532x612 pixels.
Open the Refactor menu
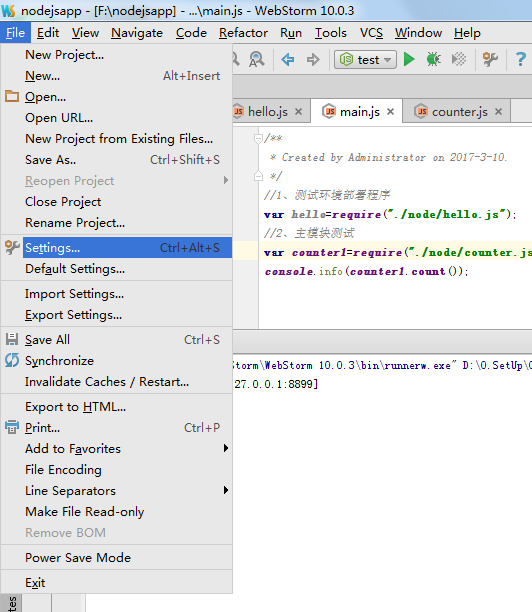[x=243, y=33]
